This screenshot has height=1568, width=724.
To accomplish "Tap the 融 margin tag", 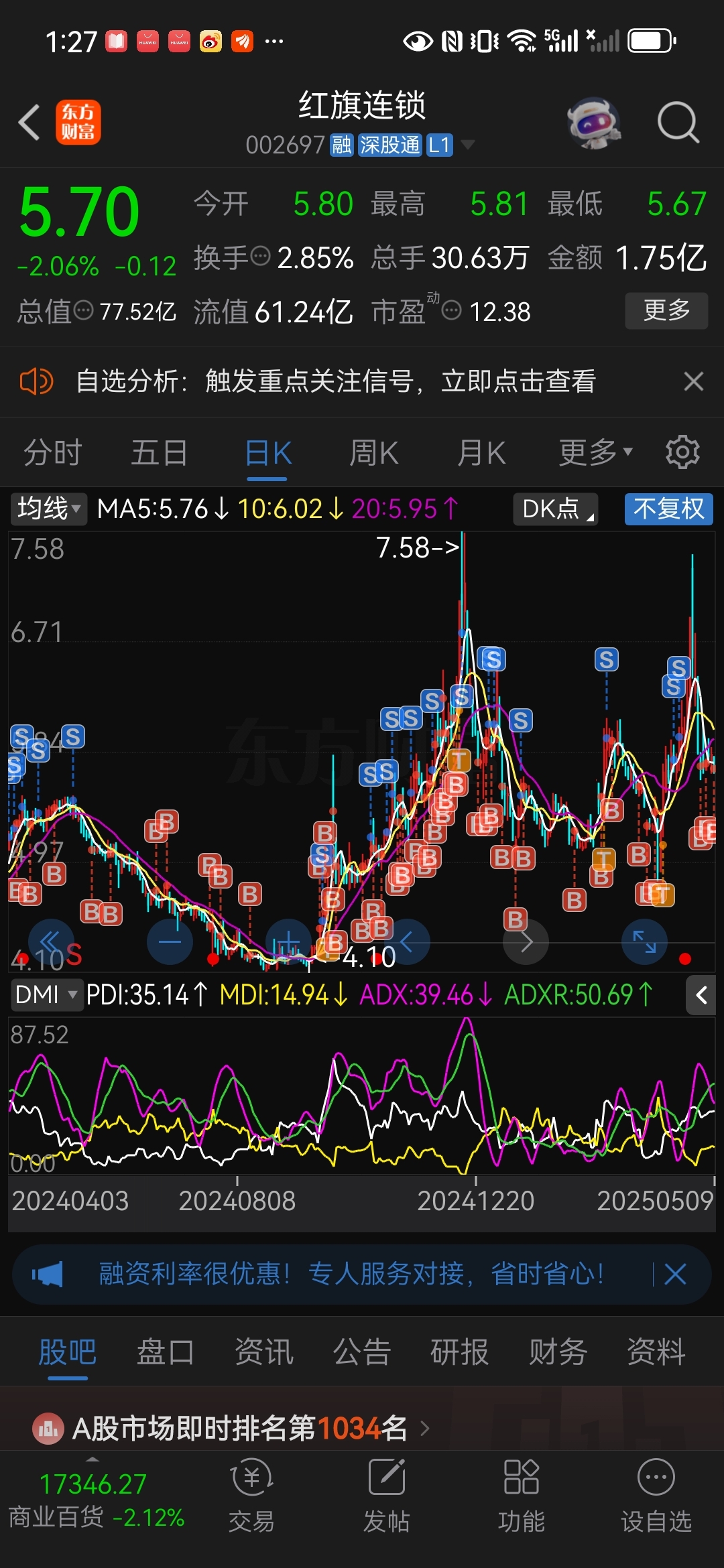I will [341, 145].
